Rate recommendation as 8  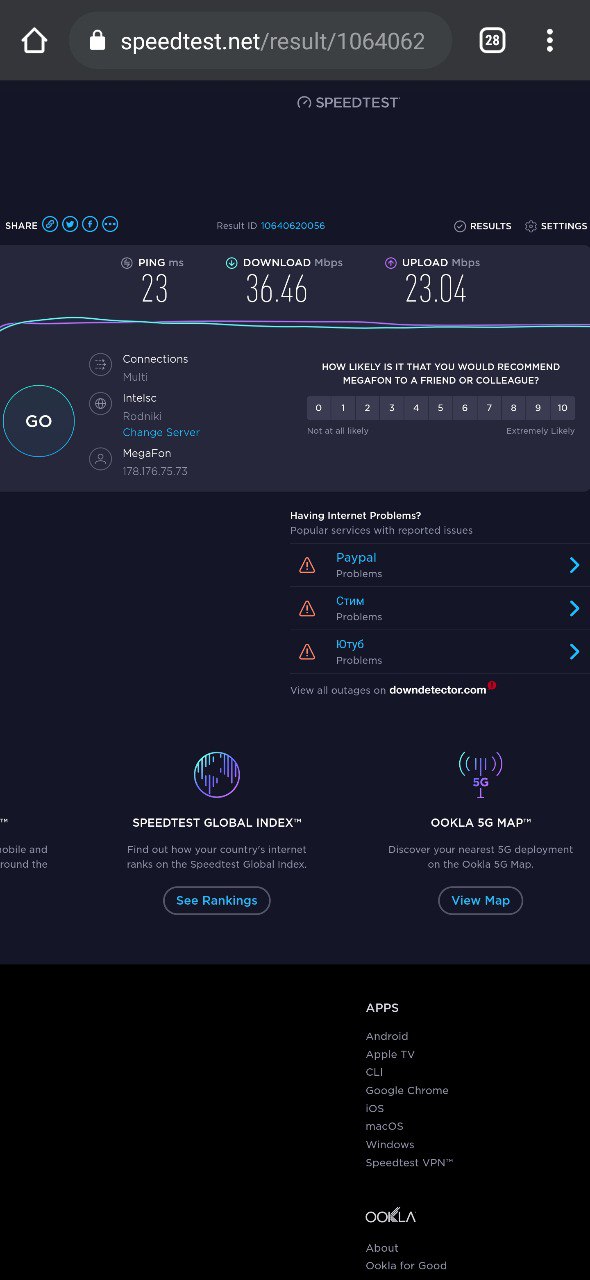[514, 408]
